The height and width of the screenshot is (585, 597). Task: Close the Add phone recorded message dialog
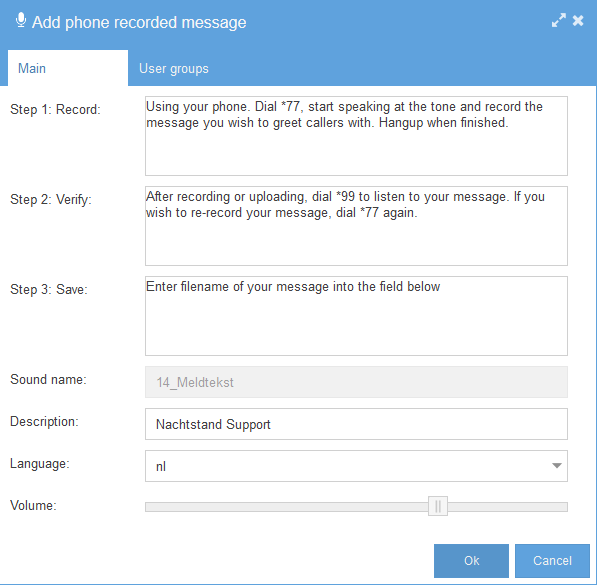coord(578,21)
